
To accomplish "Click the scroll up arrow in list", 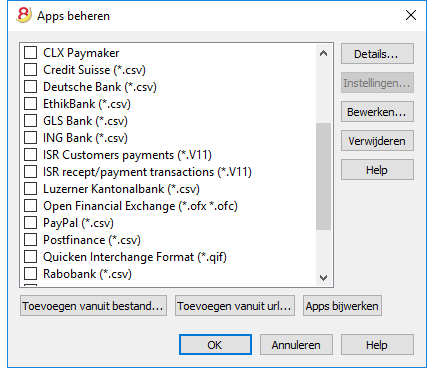I will 323,53.
